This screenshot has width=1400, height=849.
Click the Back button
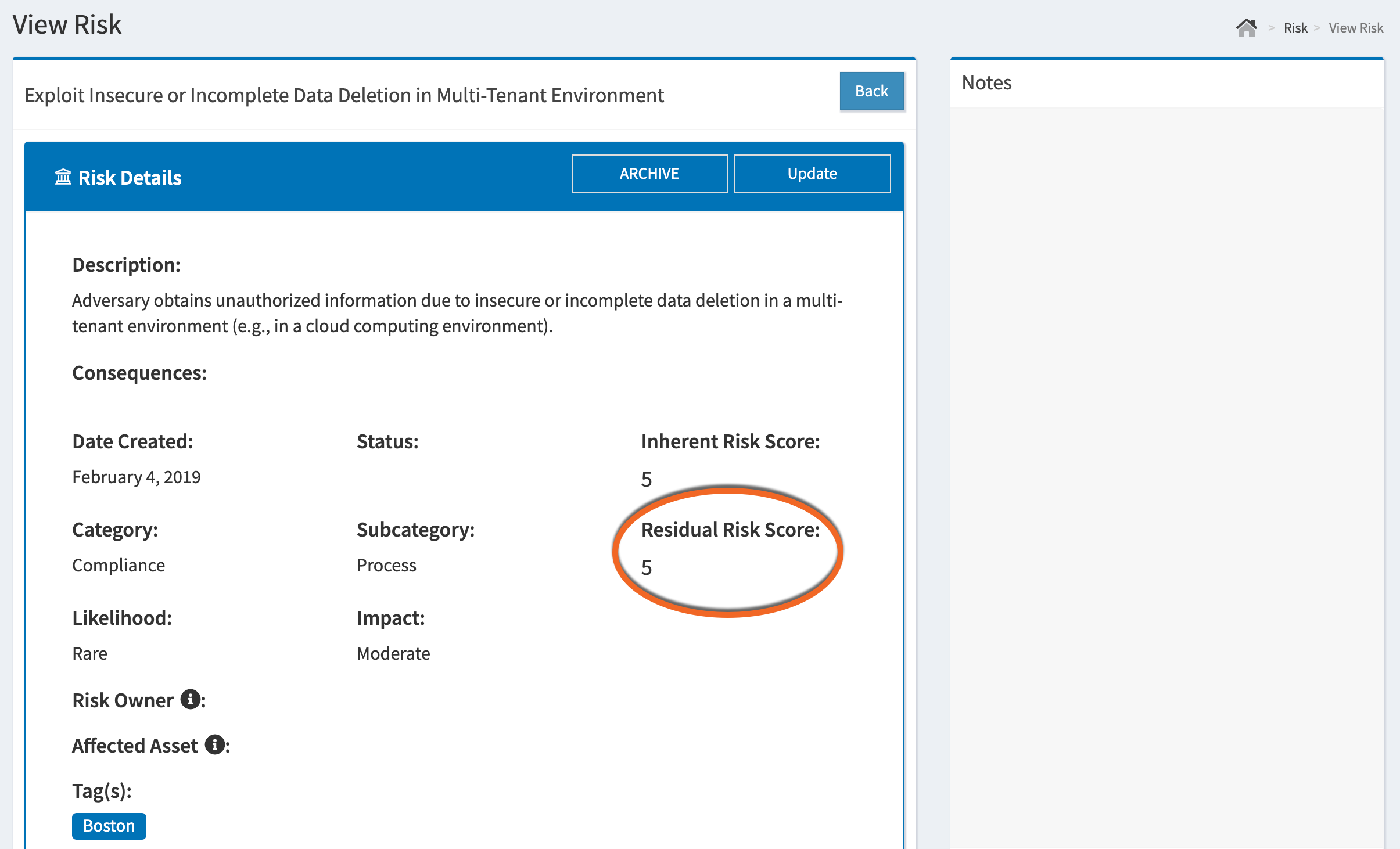pyautogui.click(x=870, y=90)
